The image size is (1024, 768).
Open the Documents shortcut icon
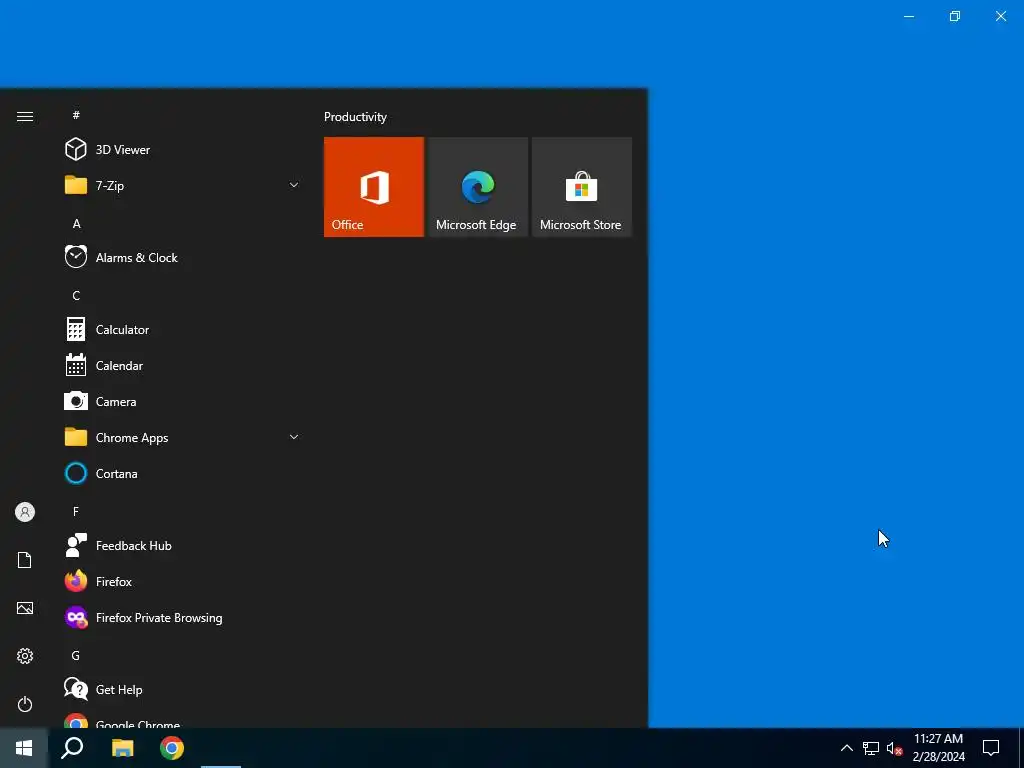point(25,560)
